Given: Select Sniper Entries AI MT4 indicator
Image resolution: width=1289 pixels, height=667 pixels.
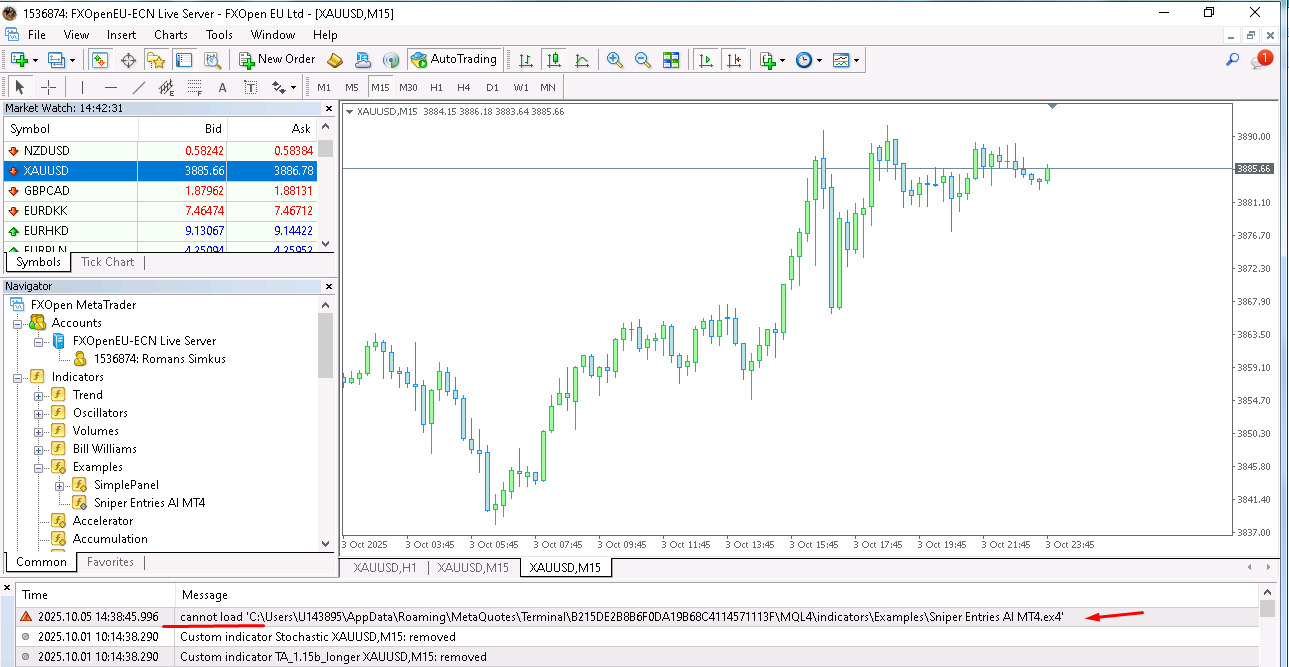Looking at the screenshot, I should [149, 503].
